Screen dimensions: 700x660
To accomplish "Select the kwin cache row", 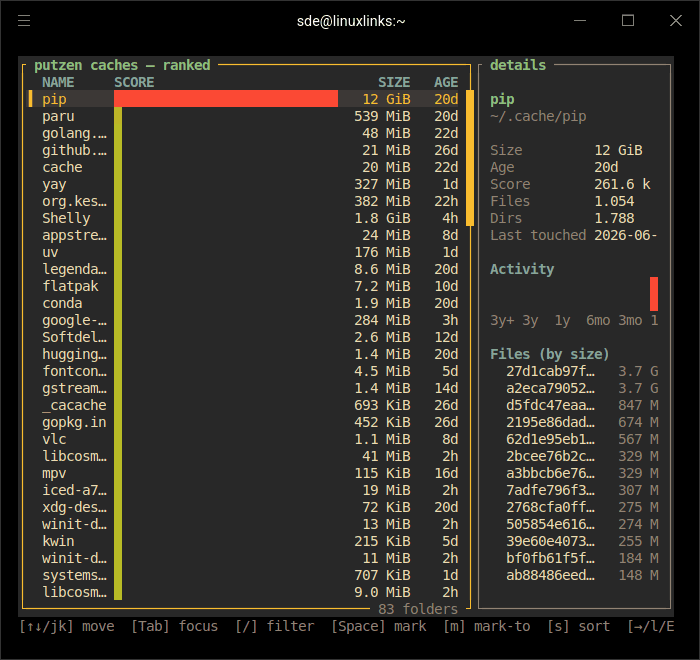I will tap(243, 541).
